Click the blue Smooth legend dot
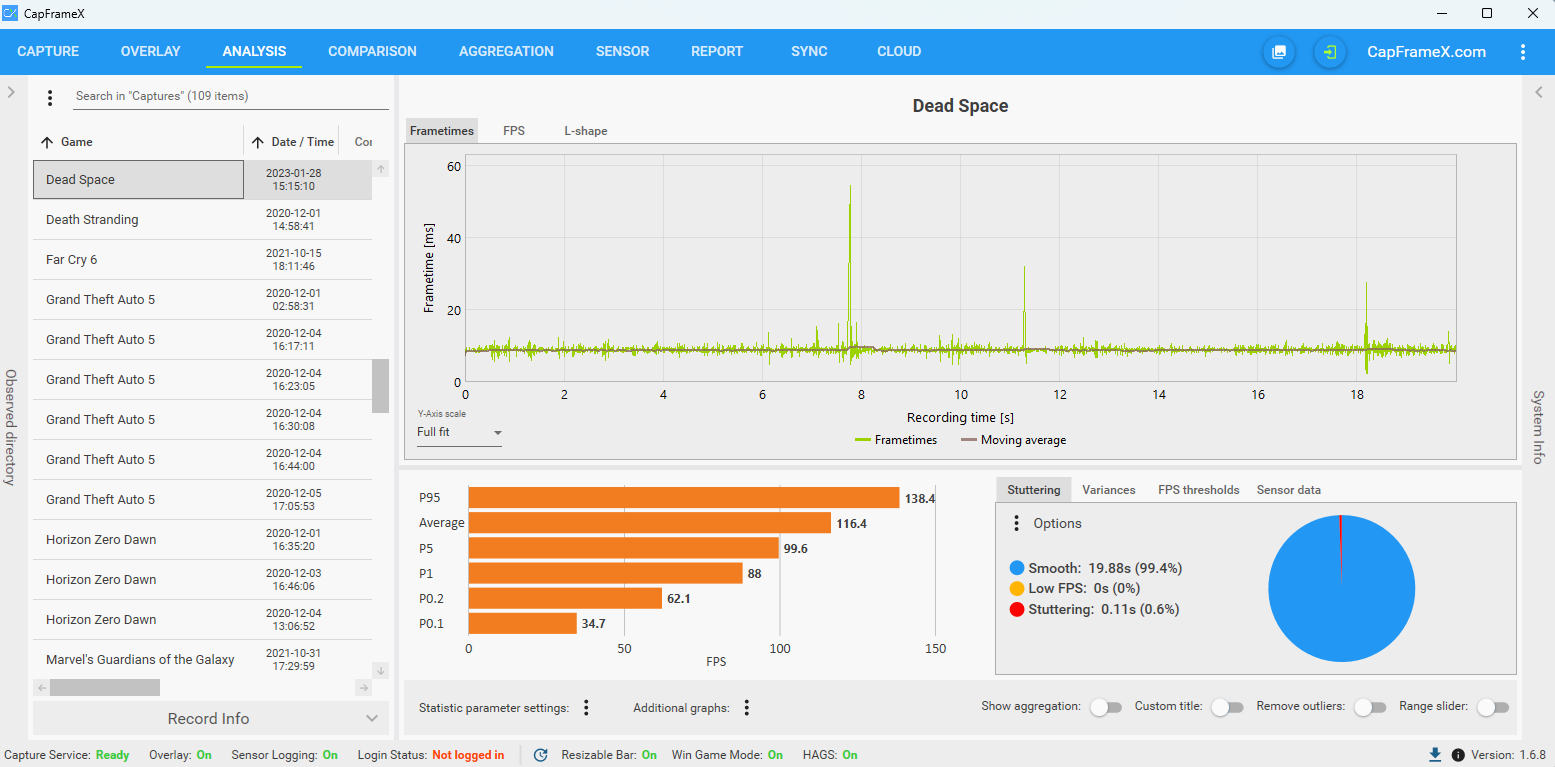The height and width of the screenshot is (767, 1555). pyautogui.click(x=1017, y=568)
